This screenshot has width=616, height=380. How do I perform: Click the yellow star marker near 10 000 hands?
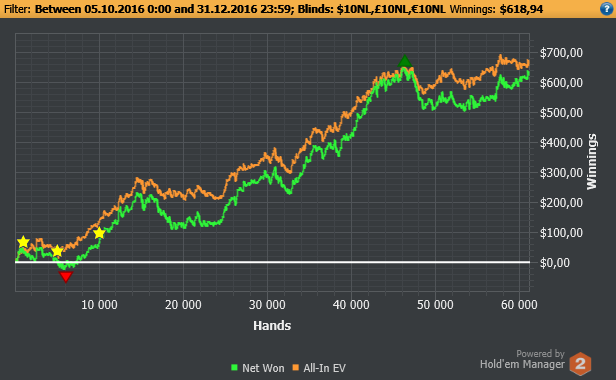pos(99,233)
